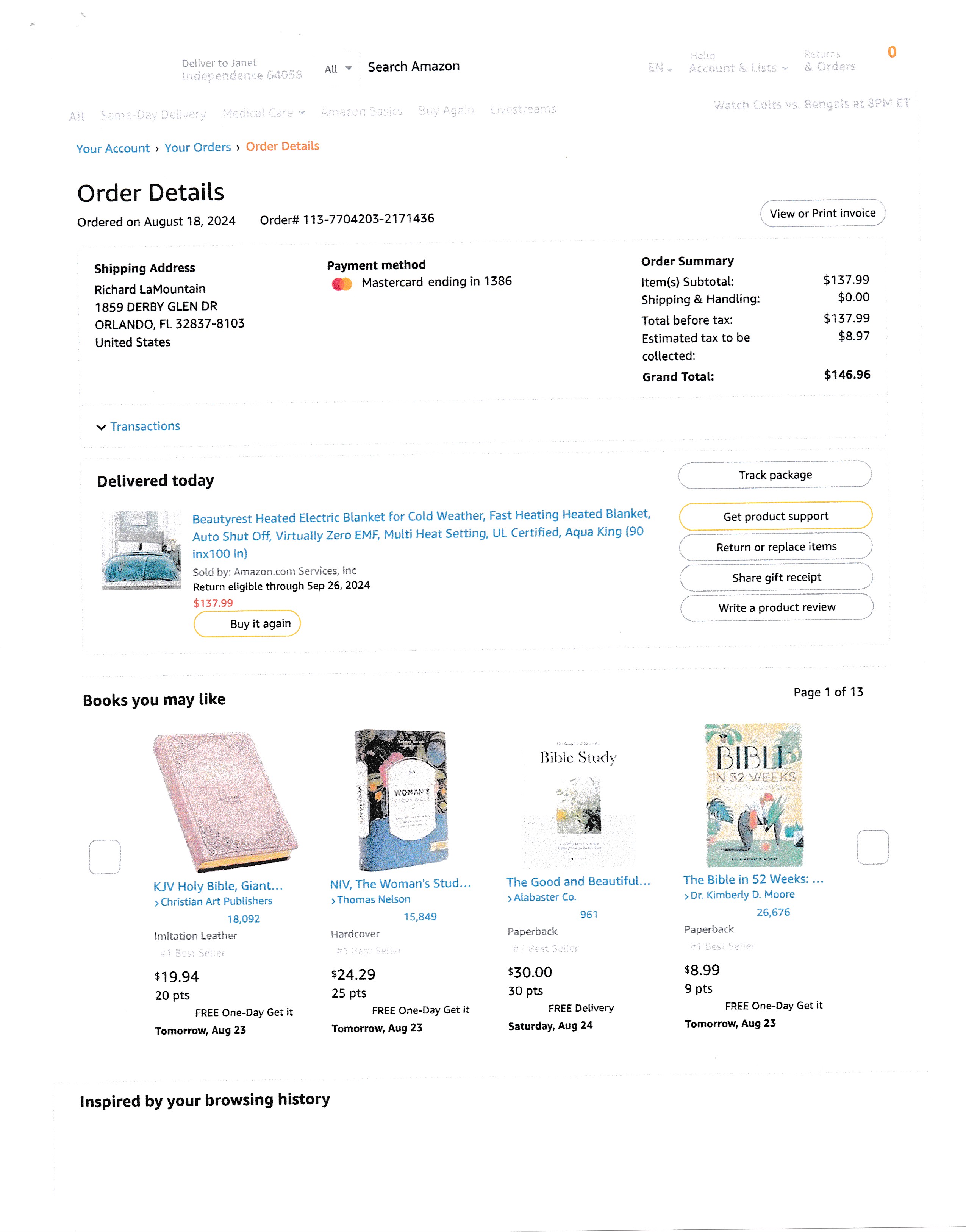
Task: Open the All search category dropdown
Action: coord(338,69)
